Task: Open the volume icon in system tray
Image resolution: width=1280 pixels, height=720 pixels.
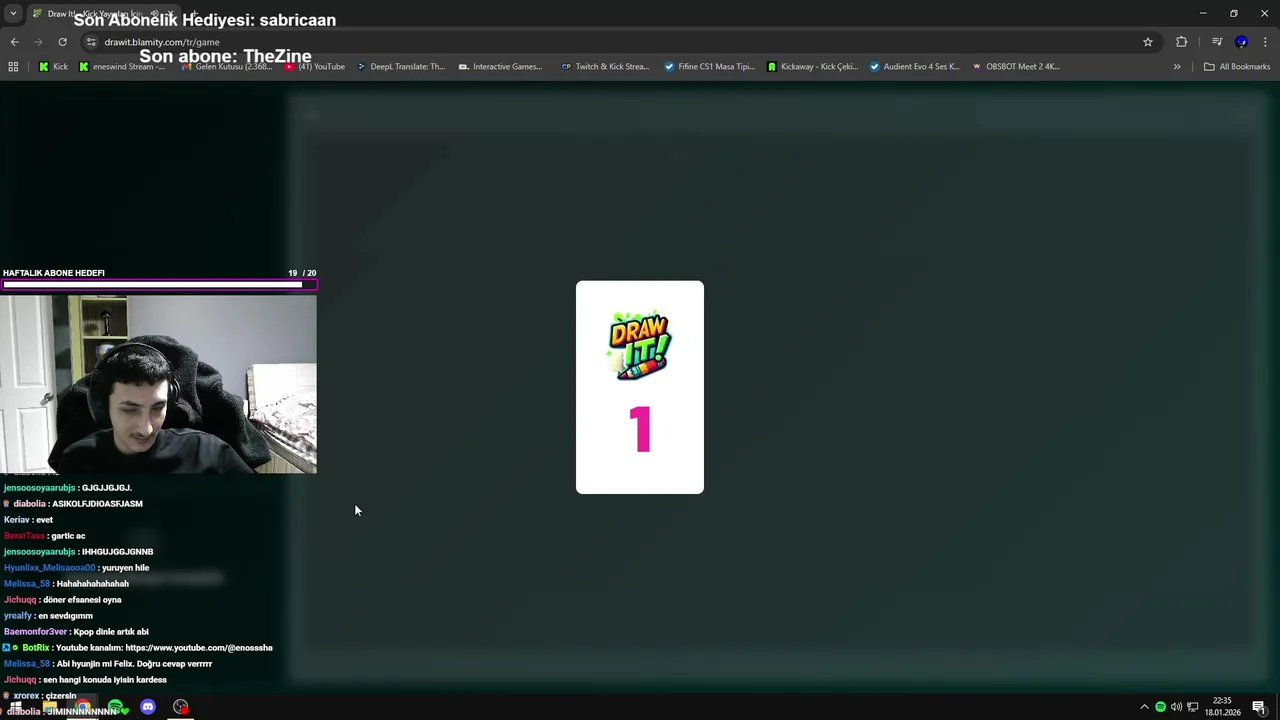Action: click(1176, 707)
